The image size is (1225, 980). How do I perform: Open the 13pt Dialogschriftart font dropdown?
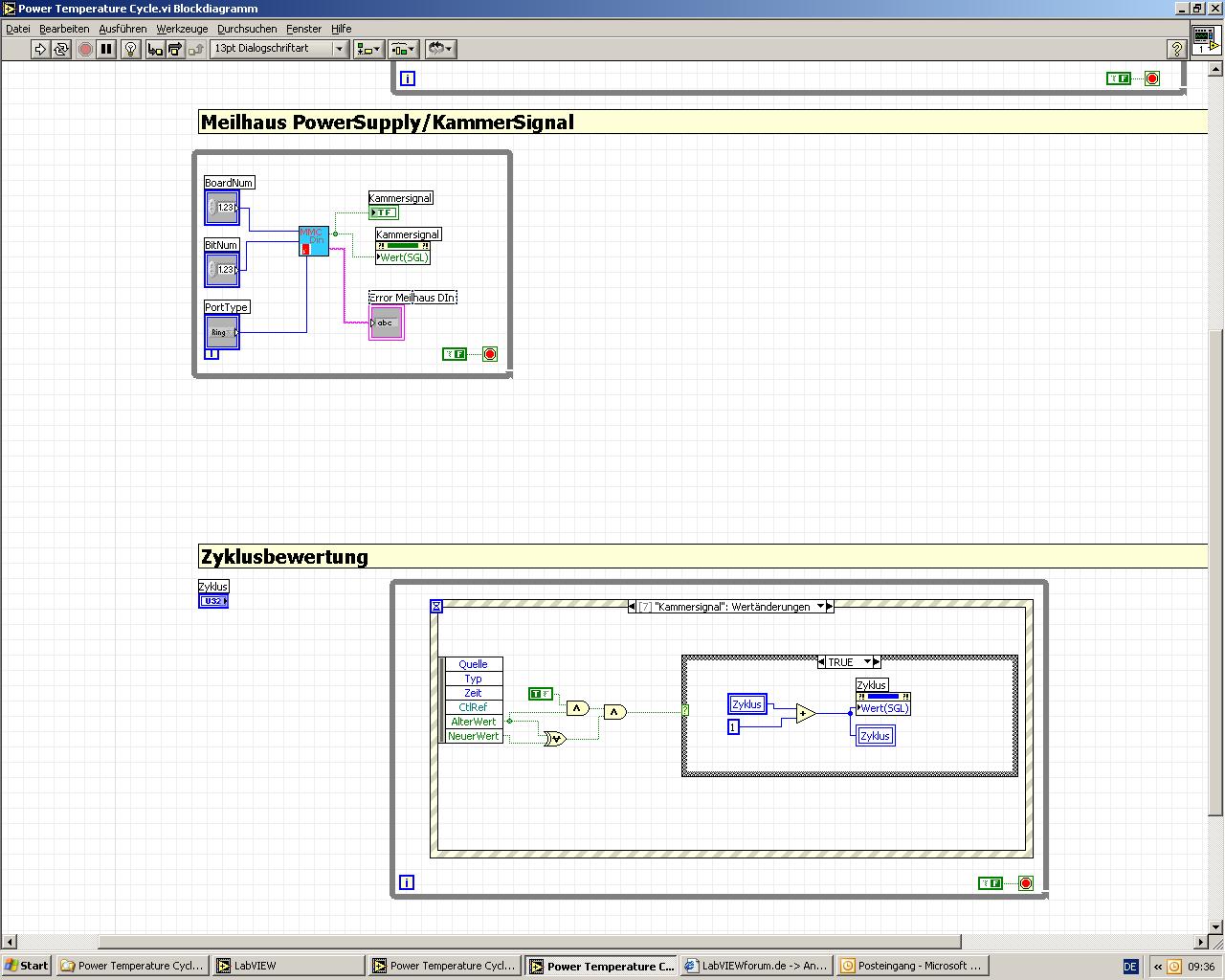[x=338, y=49]
